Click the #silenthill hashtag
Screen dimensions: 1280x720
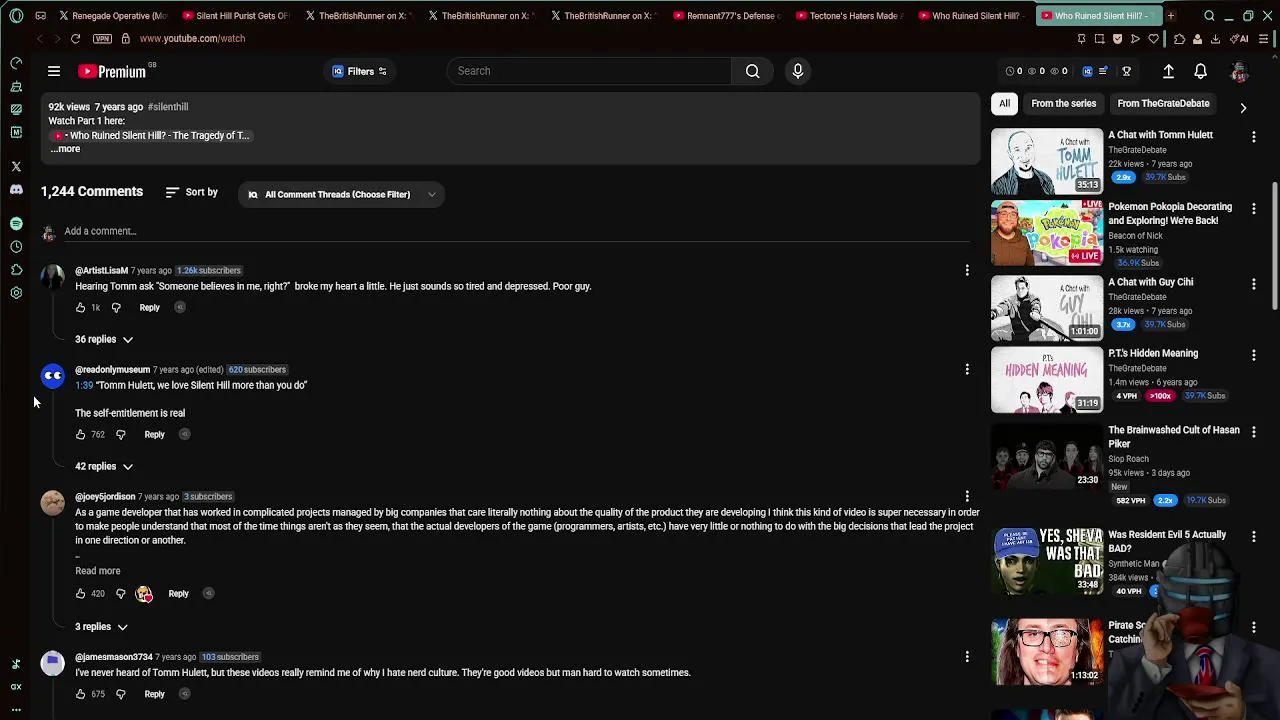point(168,107)
